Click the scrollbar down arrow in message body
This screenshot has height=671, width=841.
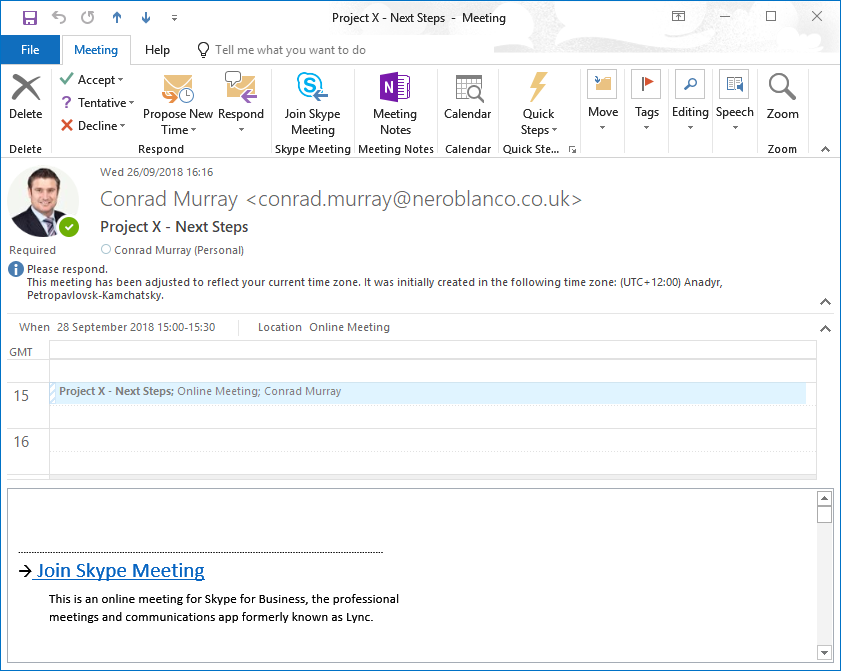pyautogui.click(x=824, y=652)
